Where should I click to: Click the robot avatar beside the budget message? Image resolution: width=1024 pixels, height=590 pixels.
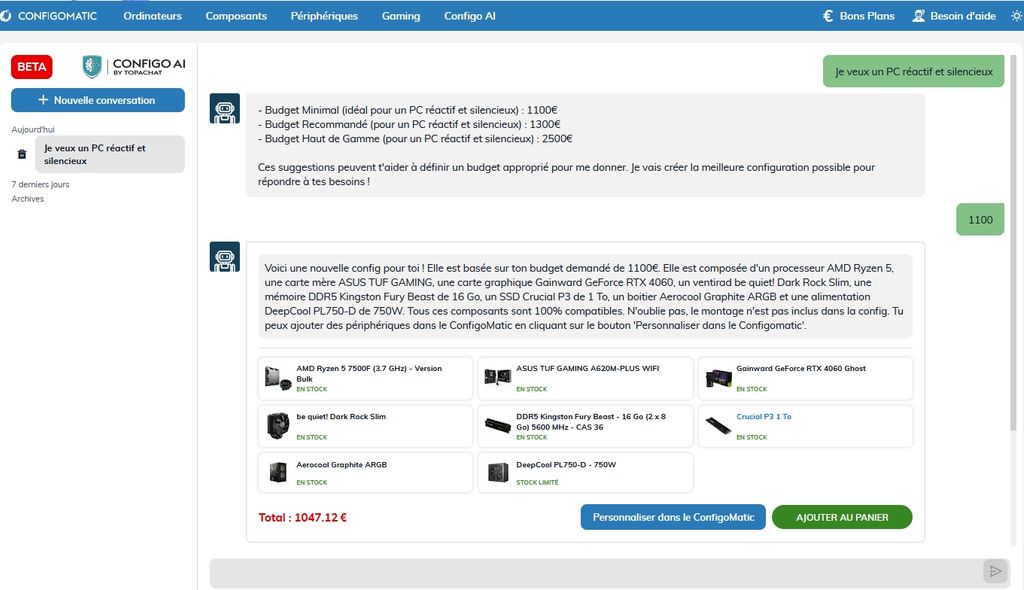[225, 108]
